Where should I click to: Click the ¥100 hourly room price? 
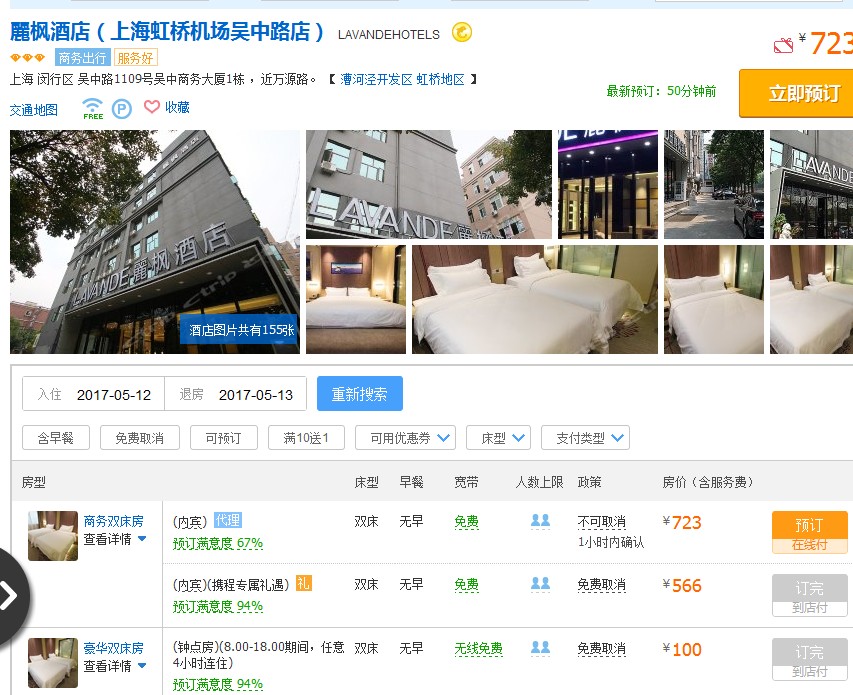[682, 649]
